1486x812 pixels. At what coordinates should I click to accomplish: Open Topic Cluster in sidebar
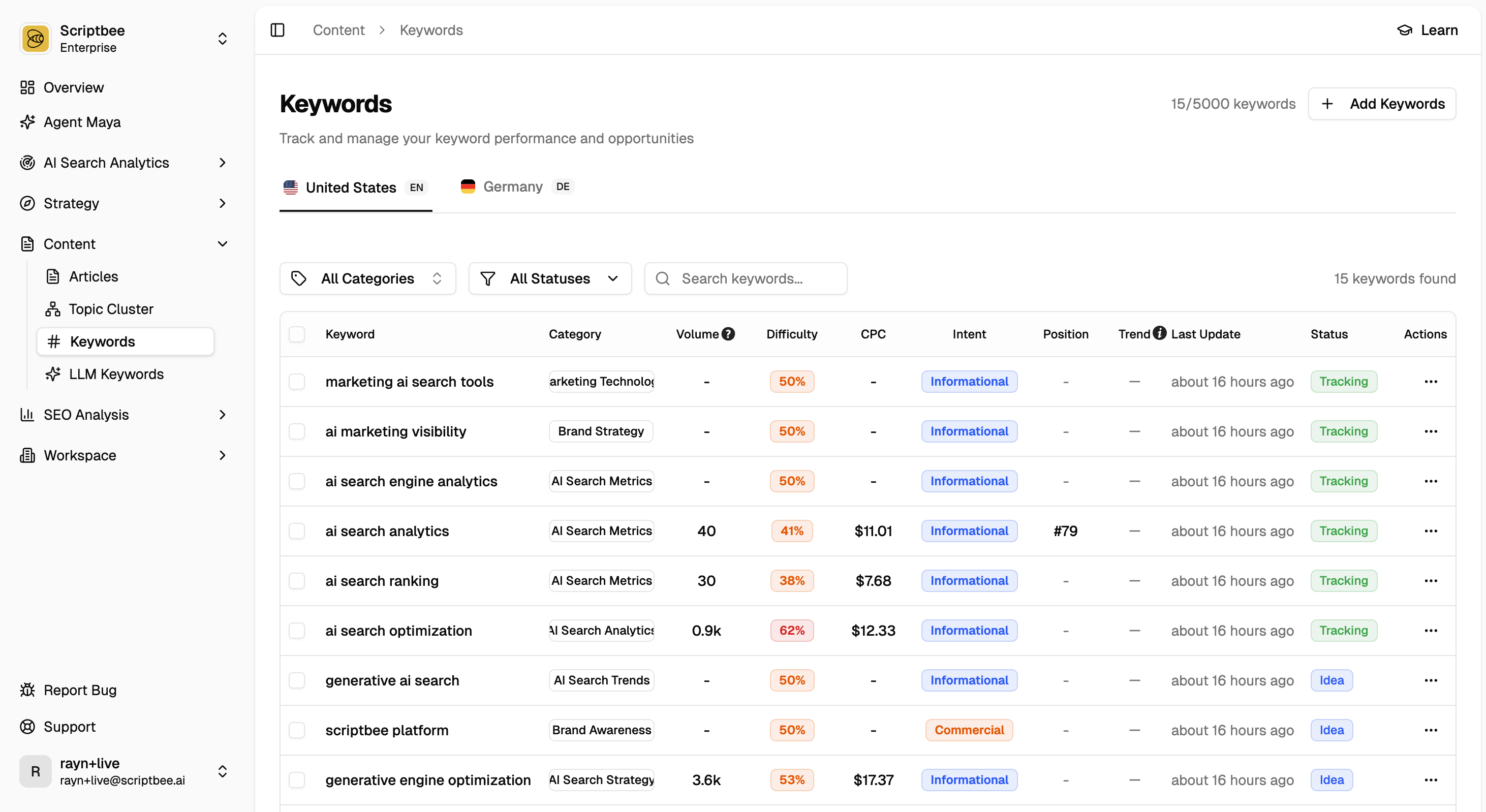point(111,309)
